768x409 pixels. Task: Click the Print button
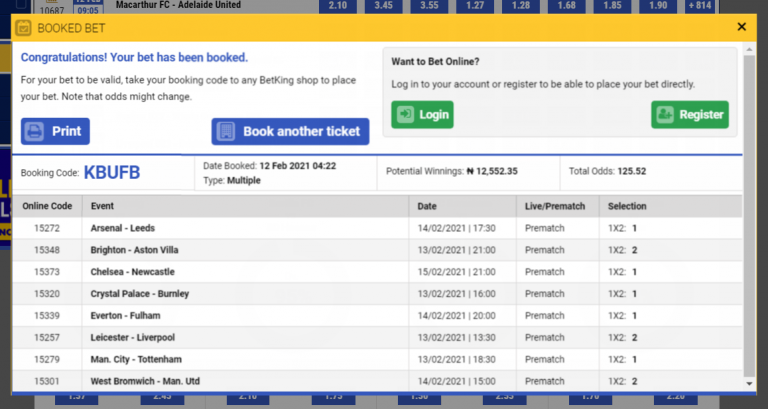click(x=55, y=131)
